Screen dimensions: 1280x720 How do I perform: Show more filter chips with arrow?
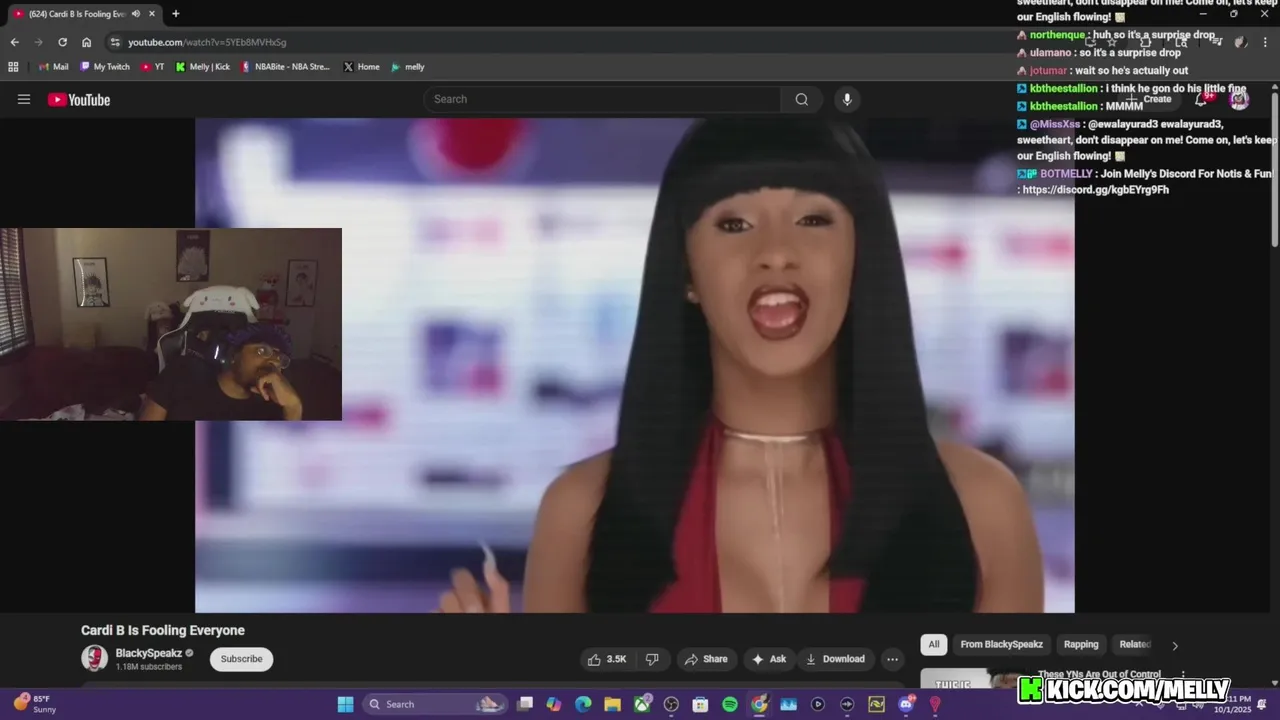click(1175, 646)
